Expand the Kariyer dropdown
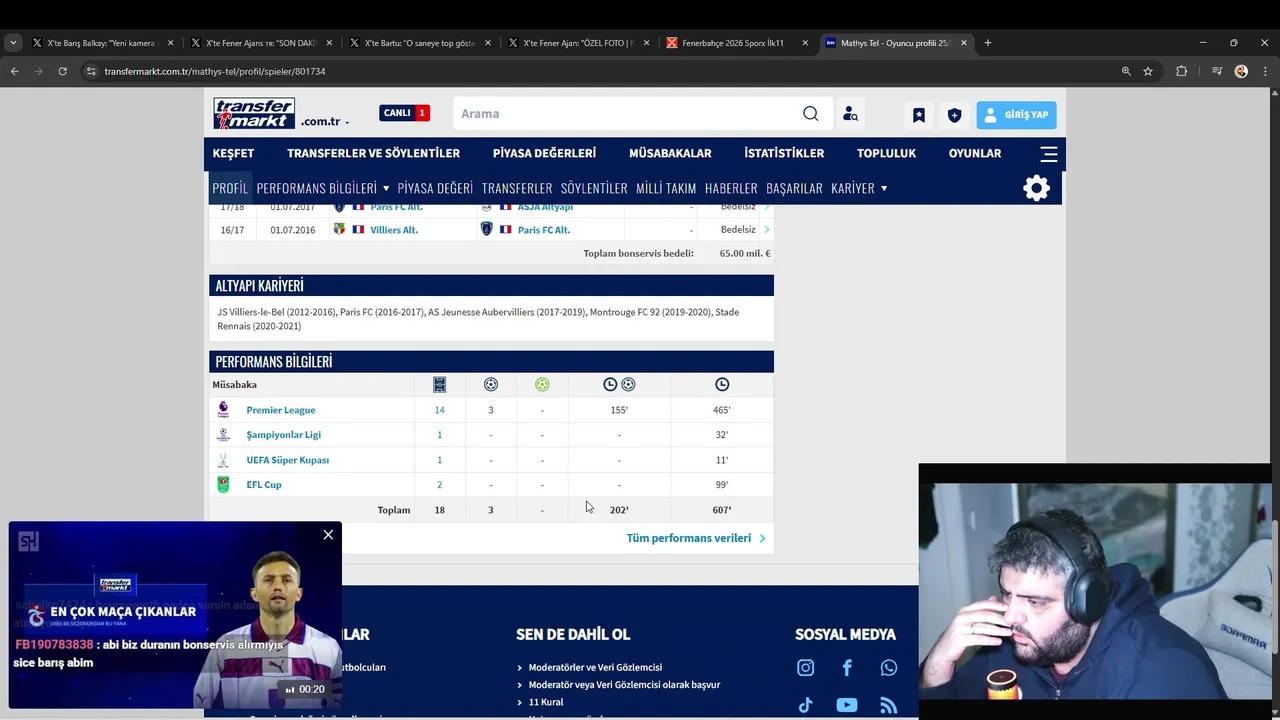1280x720 pixels. (884, 188)
